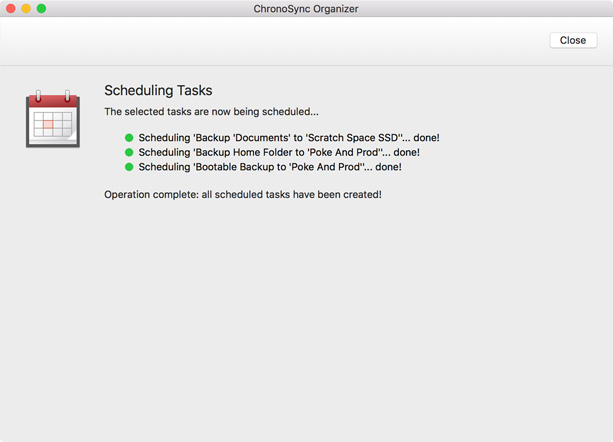Click the Close button

(573, 40)
